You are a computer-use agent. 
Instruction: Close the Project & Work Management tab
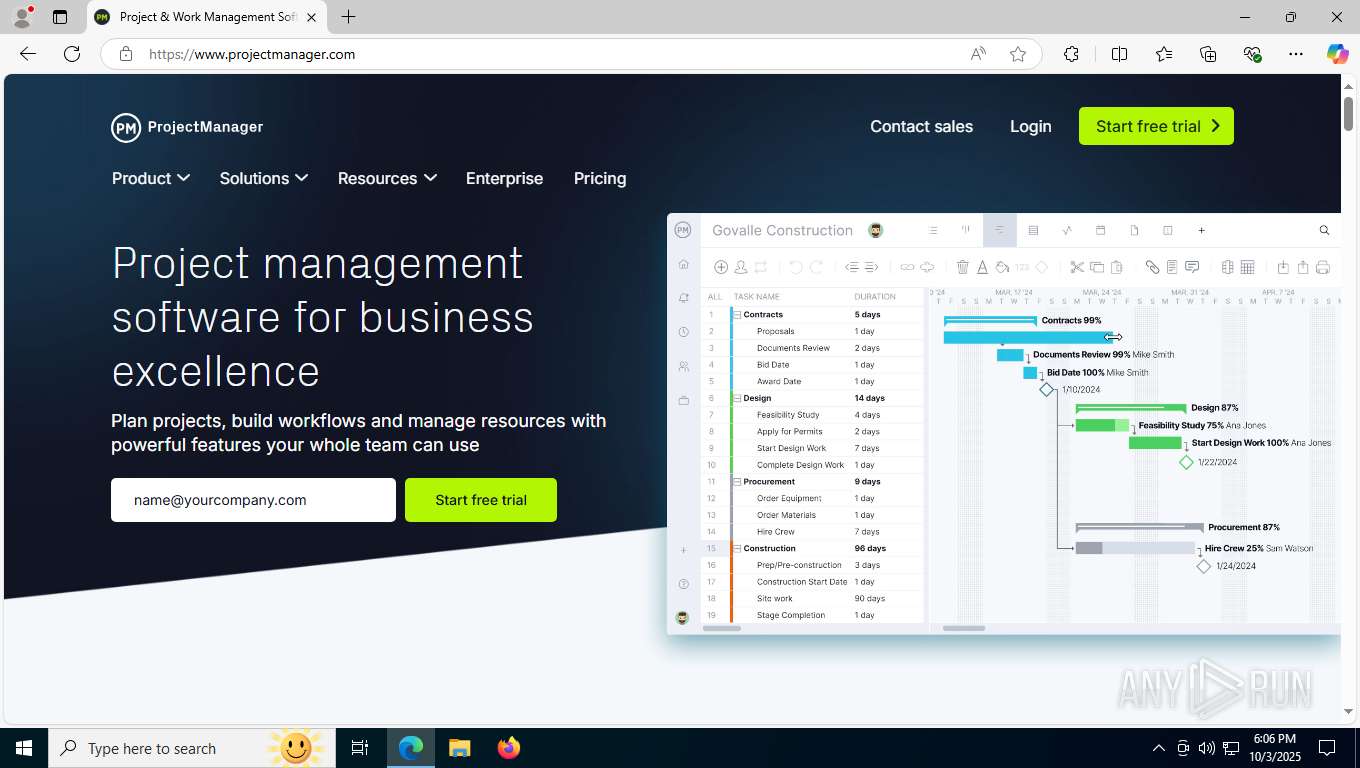pos(311,17)
